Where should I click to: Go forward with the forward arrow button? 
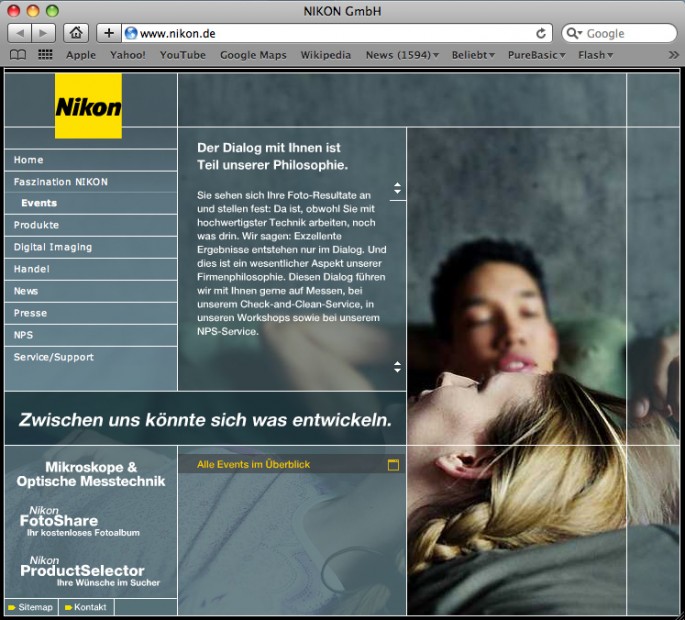pos(43,33)
